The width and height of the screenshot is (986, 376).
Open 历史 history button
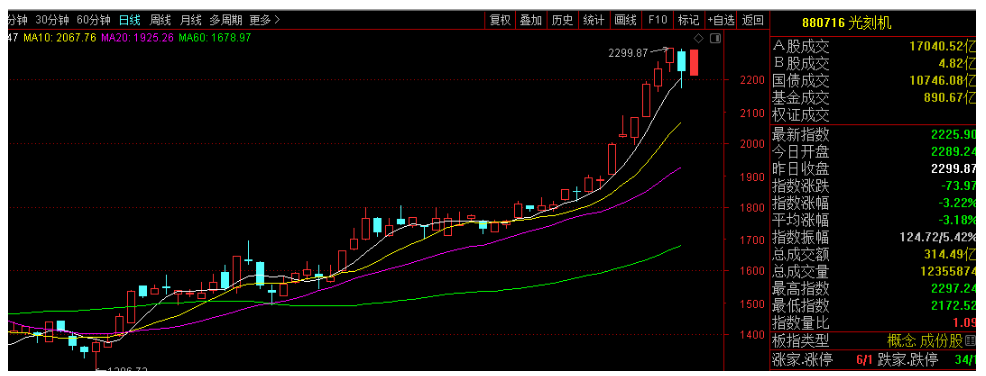point(562,20)
